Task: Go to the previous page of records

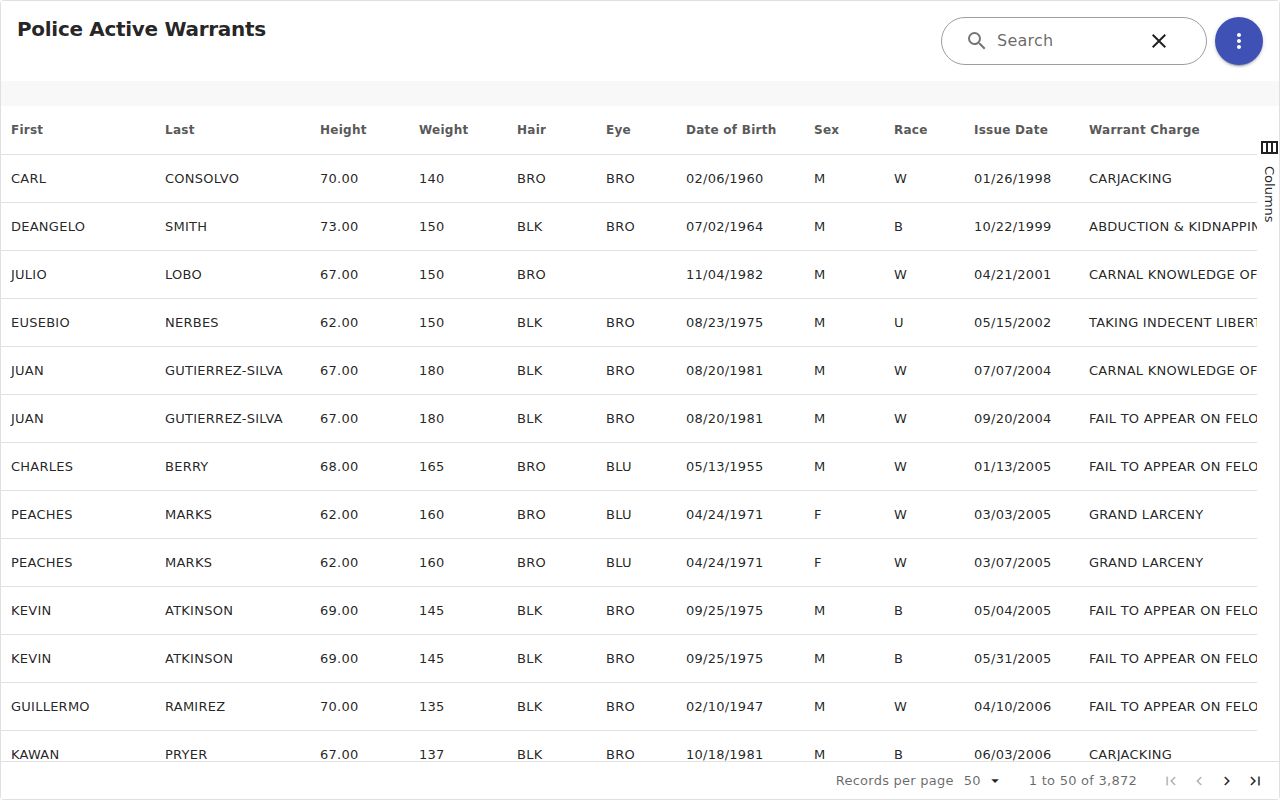Action: tap(1199, 781)
